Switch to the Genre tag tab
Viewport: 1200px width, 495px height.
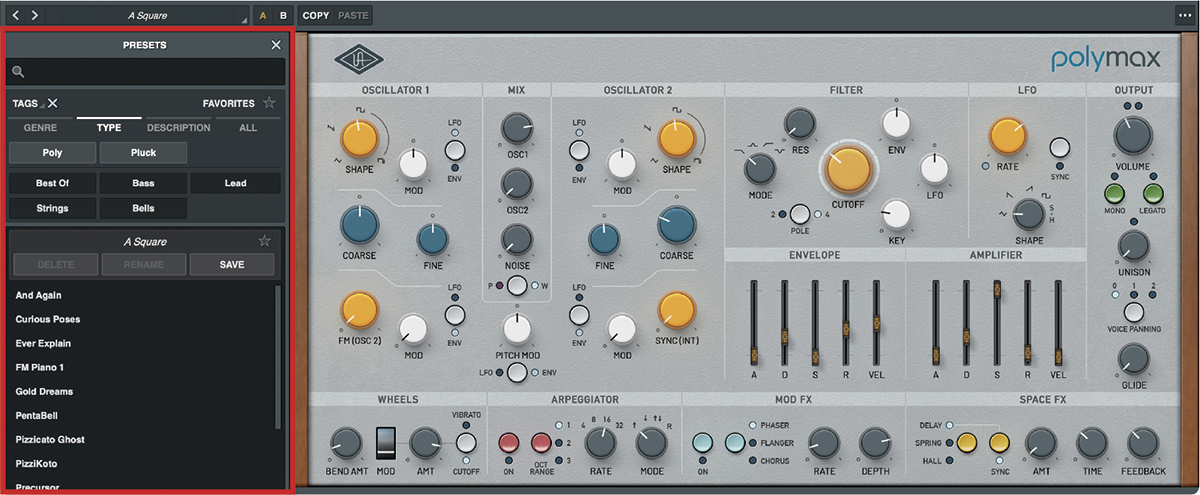click(x=40, y=128)
